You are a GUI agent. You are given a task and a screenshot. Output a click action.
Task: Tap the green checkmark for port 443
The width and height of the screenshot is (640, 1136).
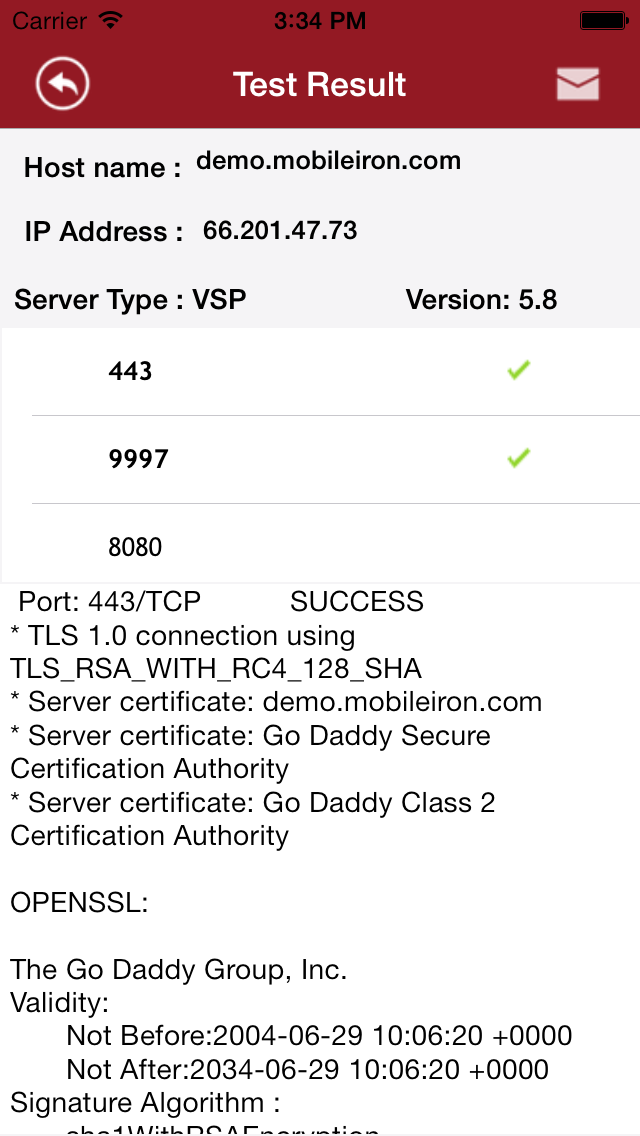tap(518, 371)
